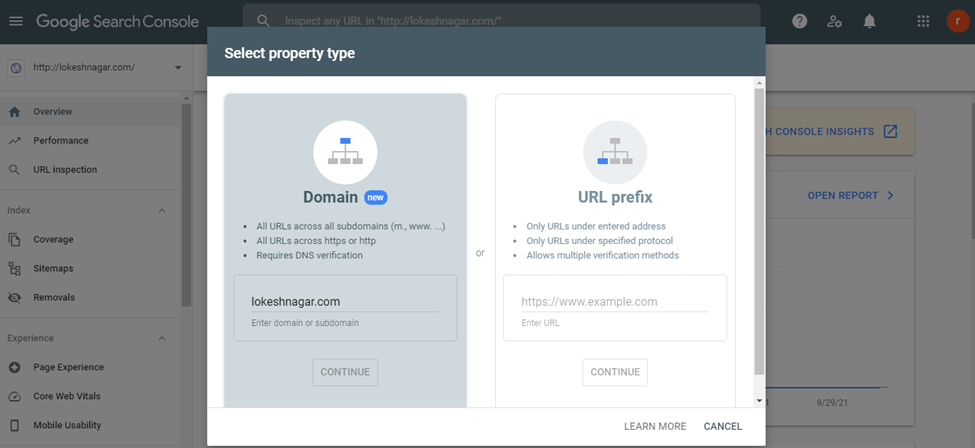Screen dimensions: 975x448
Task: Open users and permissions settings icon
Action: pos(834,21)
